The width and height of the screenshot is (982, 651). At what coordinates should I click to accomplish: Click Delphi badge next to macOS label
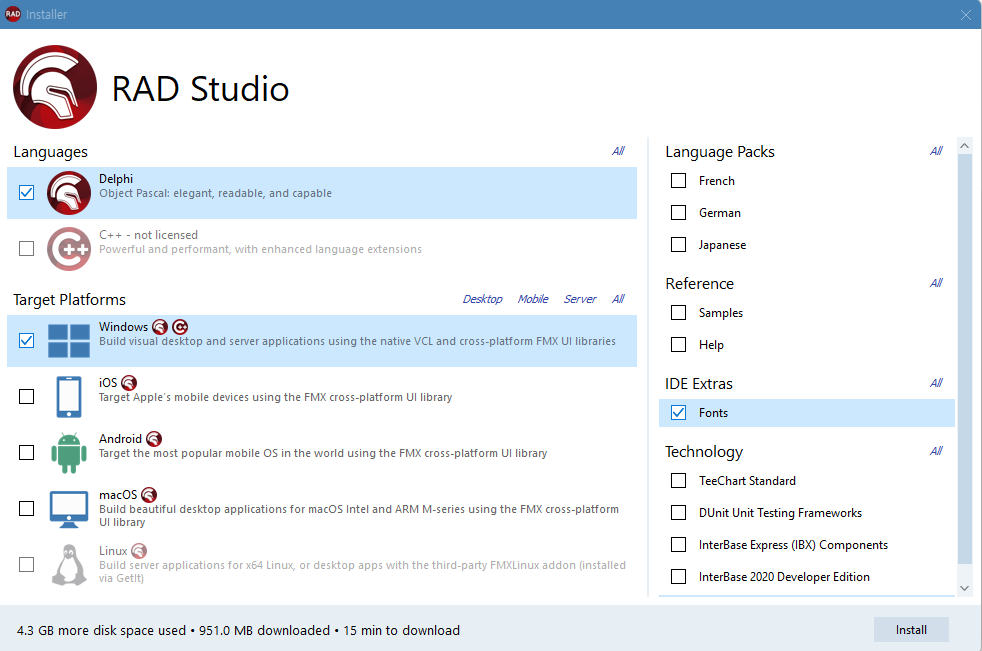tap(149, 495)
